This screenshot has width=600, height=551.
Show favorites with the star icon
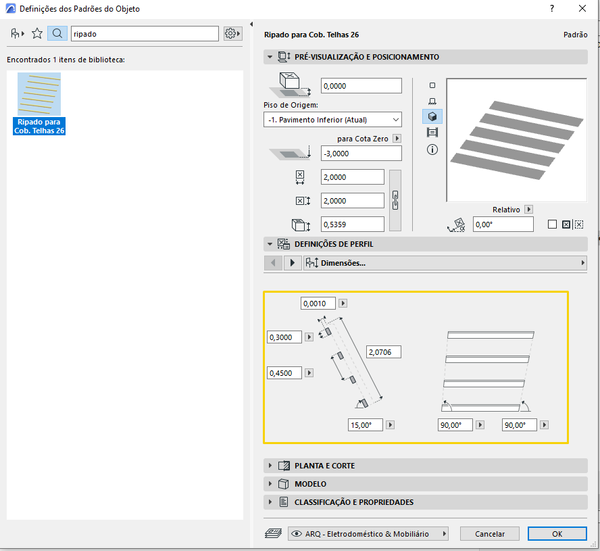point(37,33)
